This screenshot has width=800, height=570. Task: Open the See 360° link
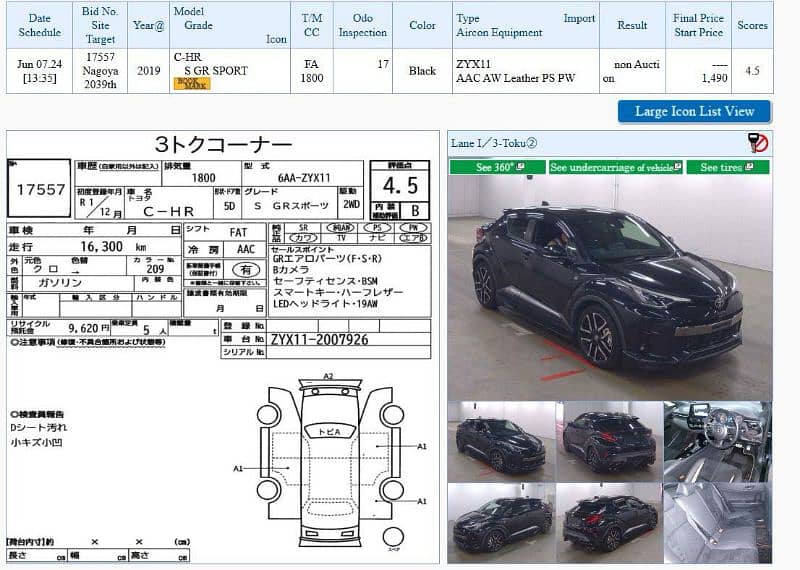[x=497, y=167]
